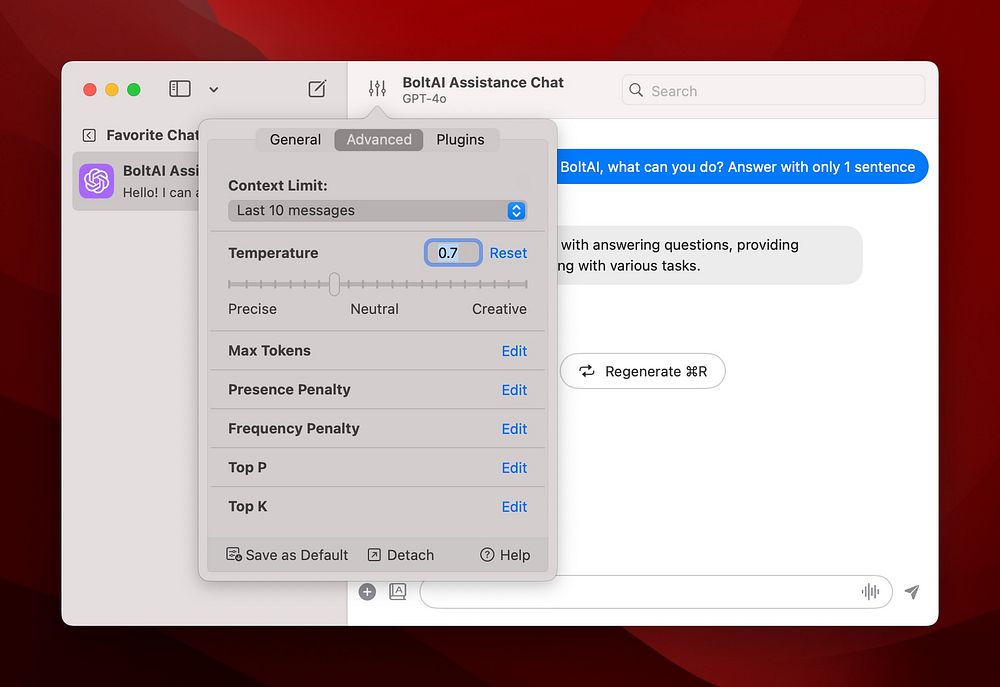The image size is (1000, 687).
Task: Reset the Temperature value
Action: 508,253
